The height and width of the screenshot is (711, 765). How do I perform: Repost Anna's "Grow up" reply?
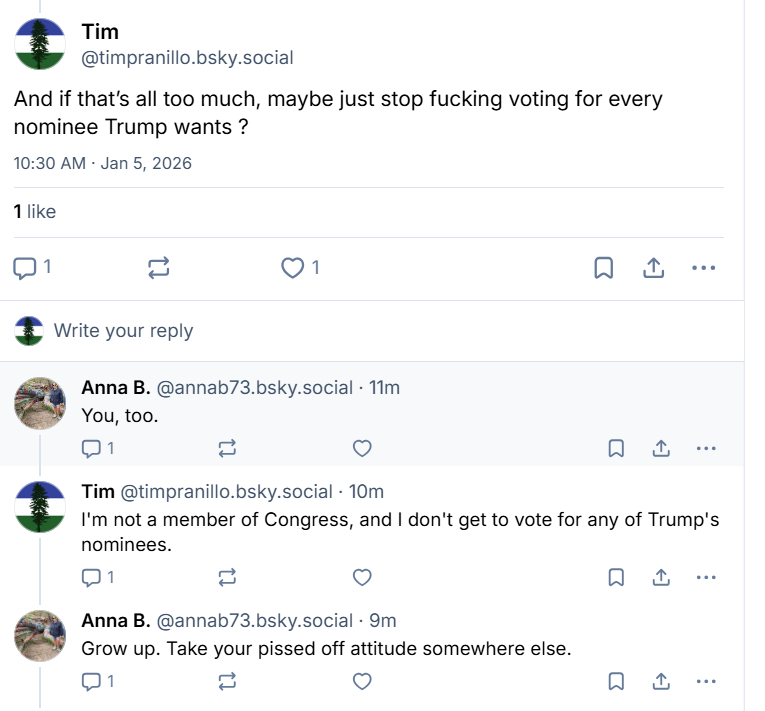227,681
